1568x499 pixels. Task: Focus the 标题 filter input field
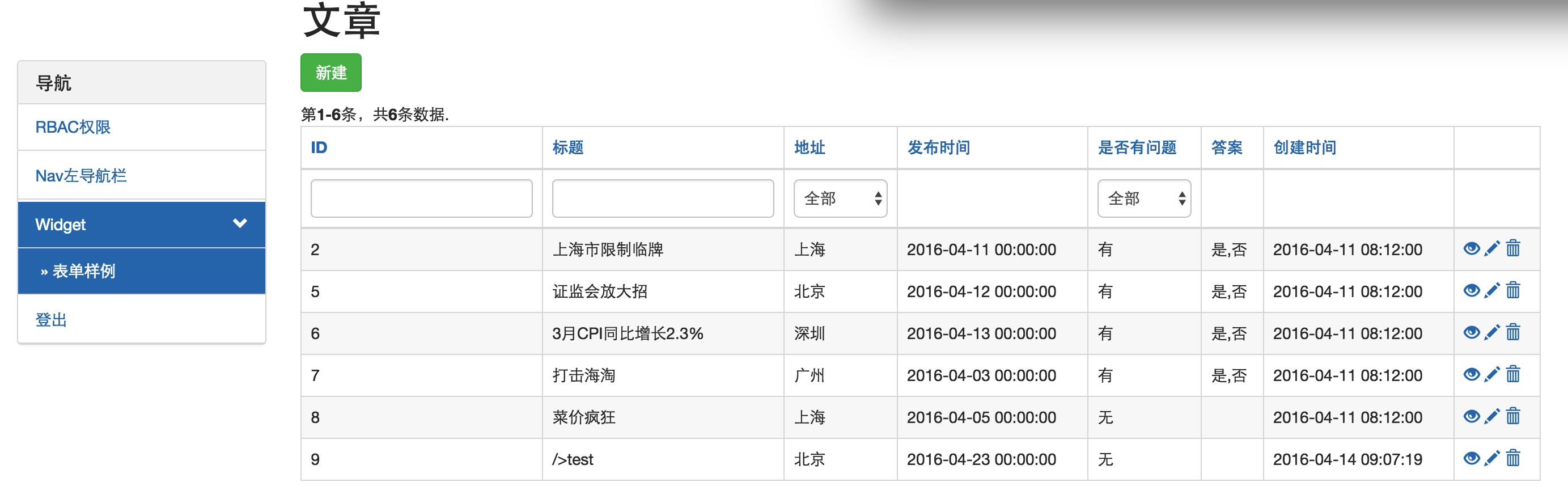tap(663, 198)
